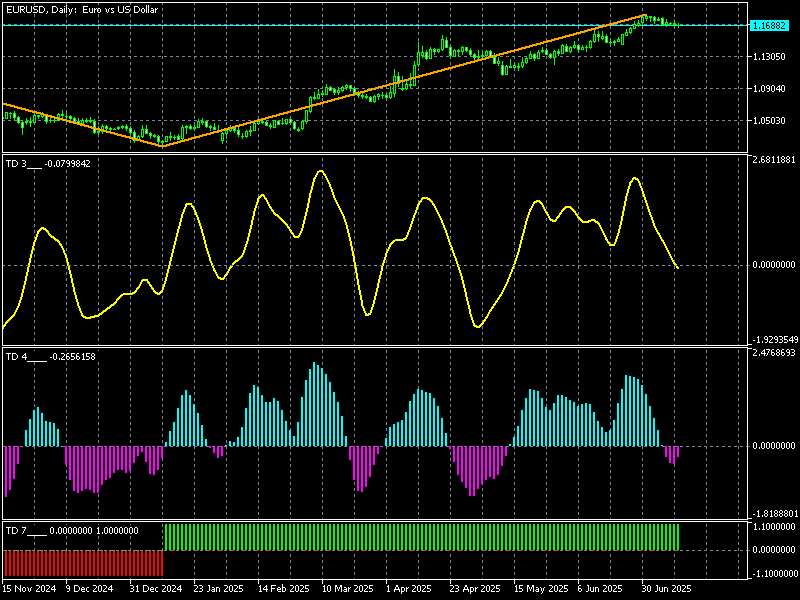Click the 2.4768693 histogram scale value
The width and height of the screenshot is (800, 600).
pos(773,353)
